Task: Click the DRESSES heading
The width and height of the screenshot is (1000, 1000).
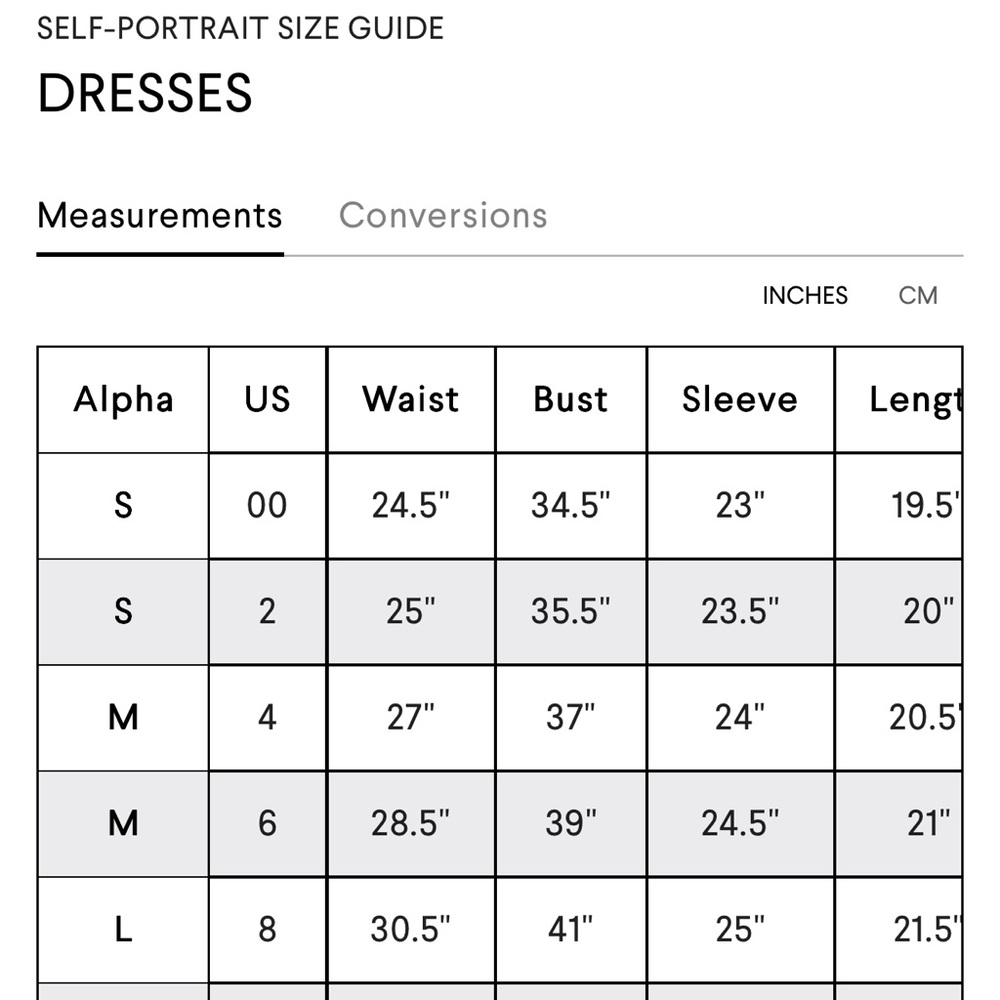Action: [145, 94]
